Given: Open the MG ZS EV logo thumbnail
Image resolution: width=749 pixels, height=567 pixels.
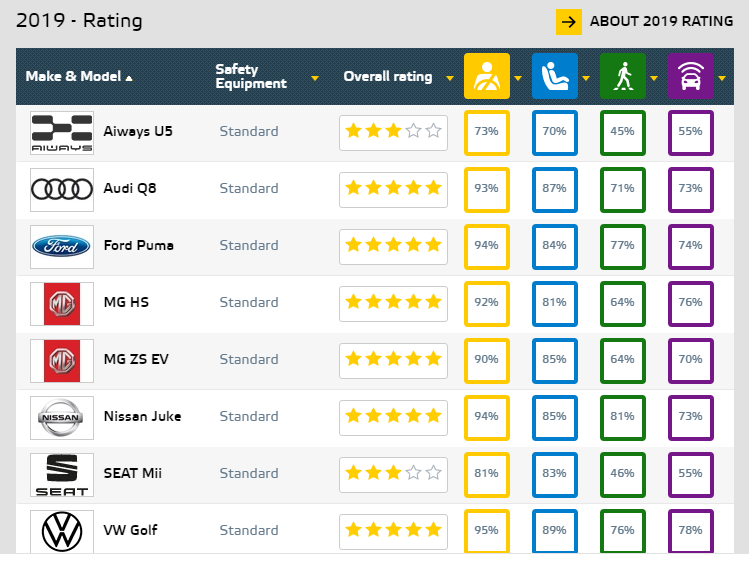Looking at the screenshot, I should point(62,361).
